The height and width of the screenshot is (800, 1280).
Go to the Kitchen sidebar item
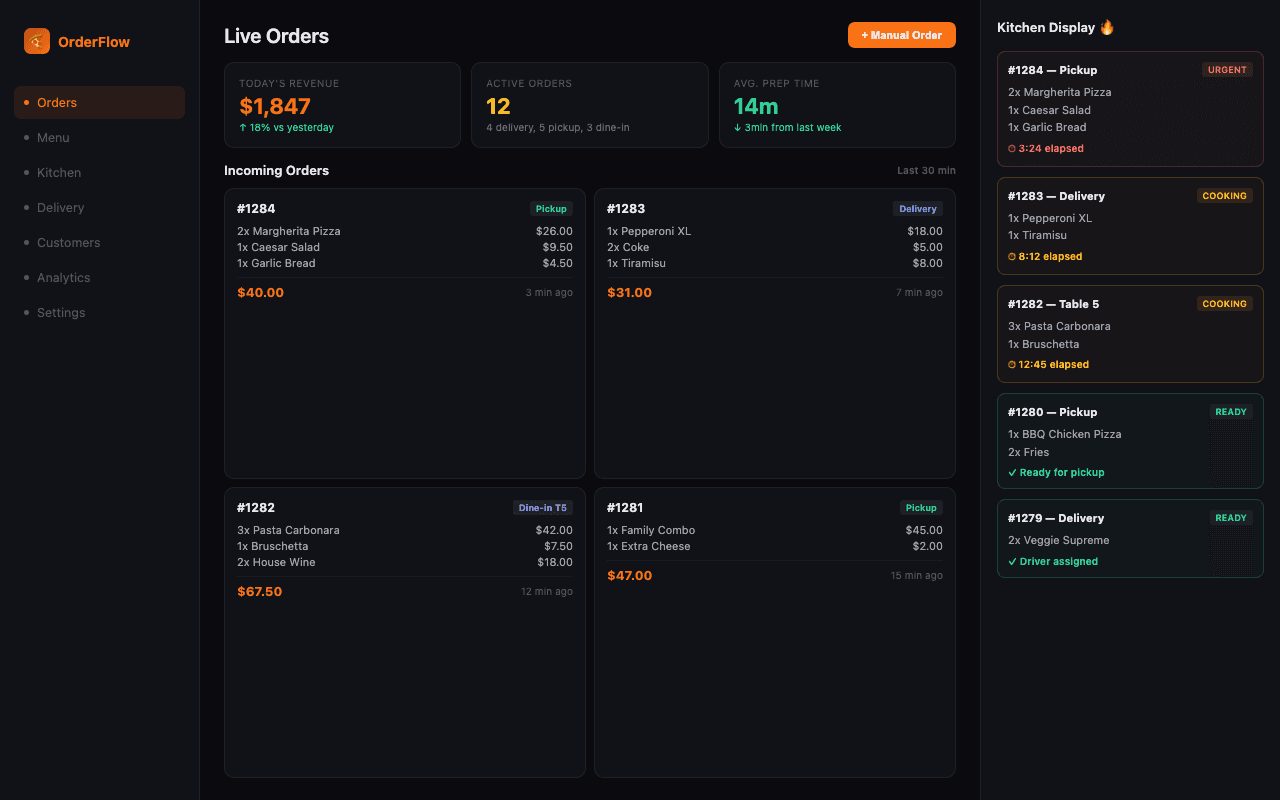pos(59,173)
